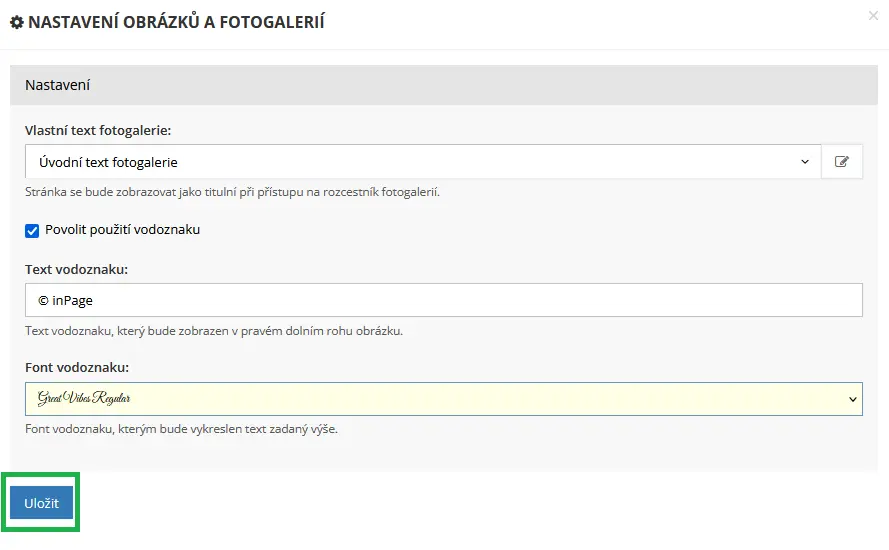
Task: Click the 'Povolit použití vodoznaku' label text
Action: (122, 230)
